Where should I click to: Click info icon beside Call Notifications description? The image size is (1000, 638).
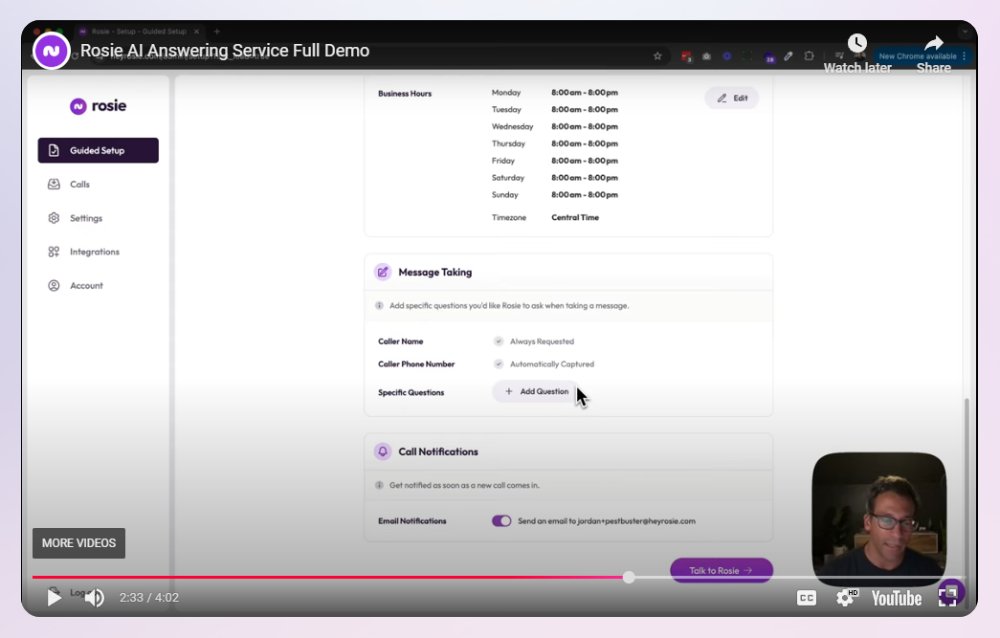tap(379, 486)
